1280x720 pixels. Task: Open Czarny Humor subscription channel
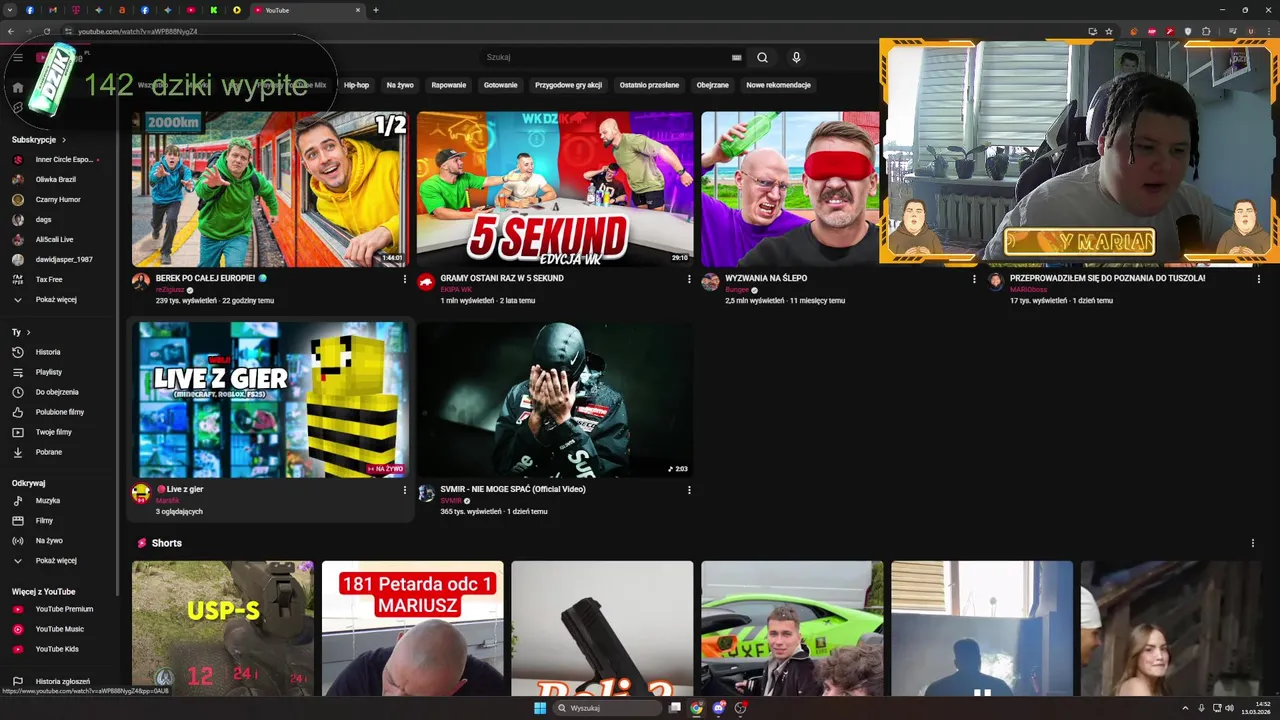coord(56,199)
